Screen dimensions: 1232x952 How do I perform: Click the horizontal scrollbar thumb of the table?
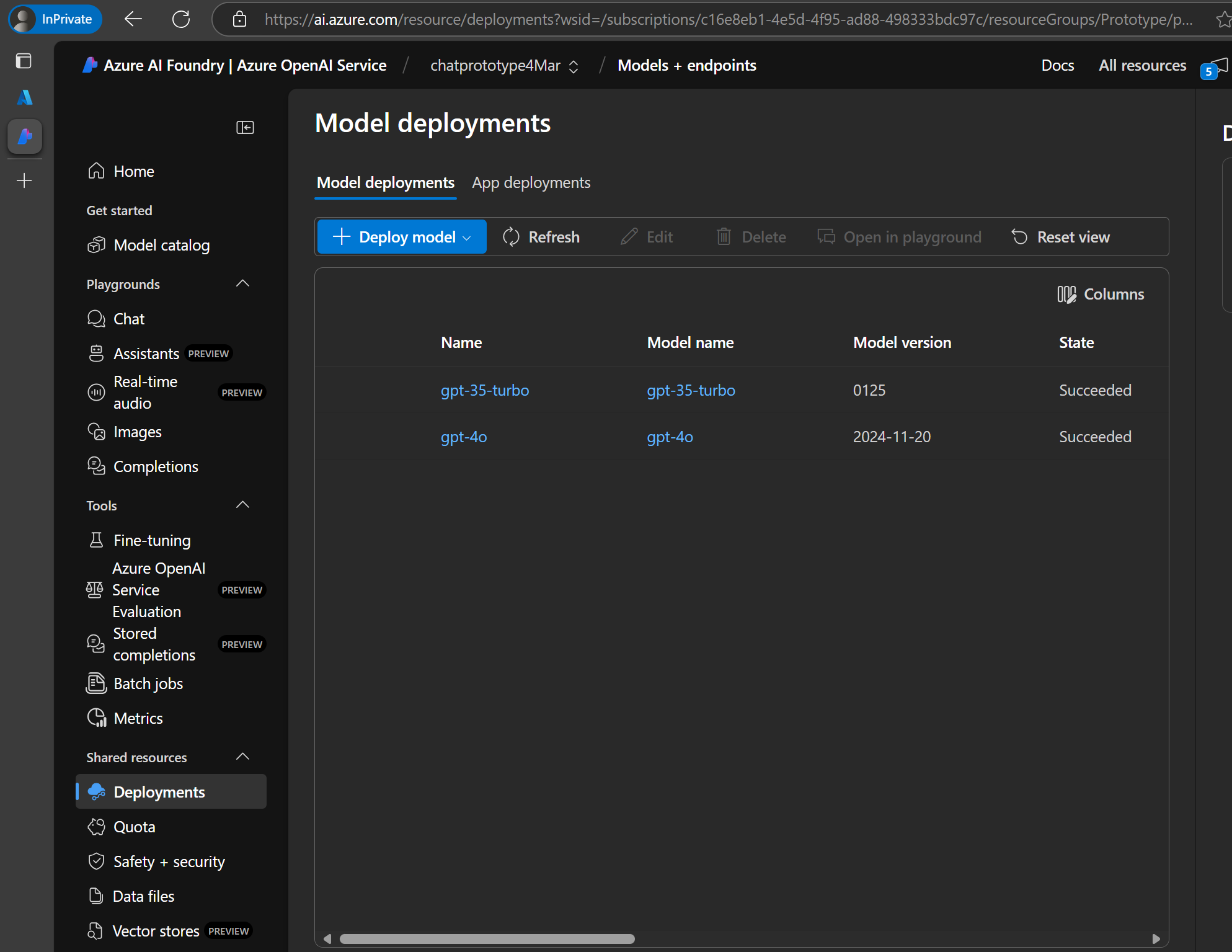click(x=487, y=938)
